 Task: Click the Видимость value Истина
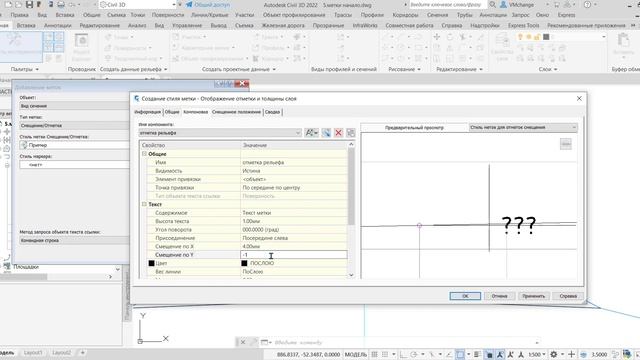tap(294, 171)
